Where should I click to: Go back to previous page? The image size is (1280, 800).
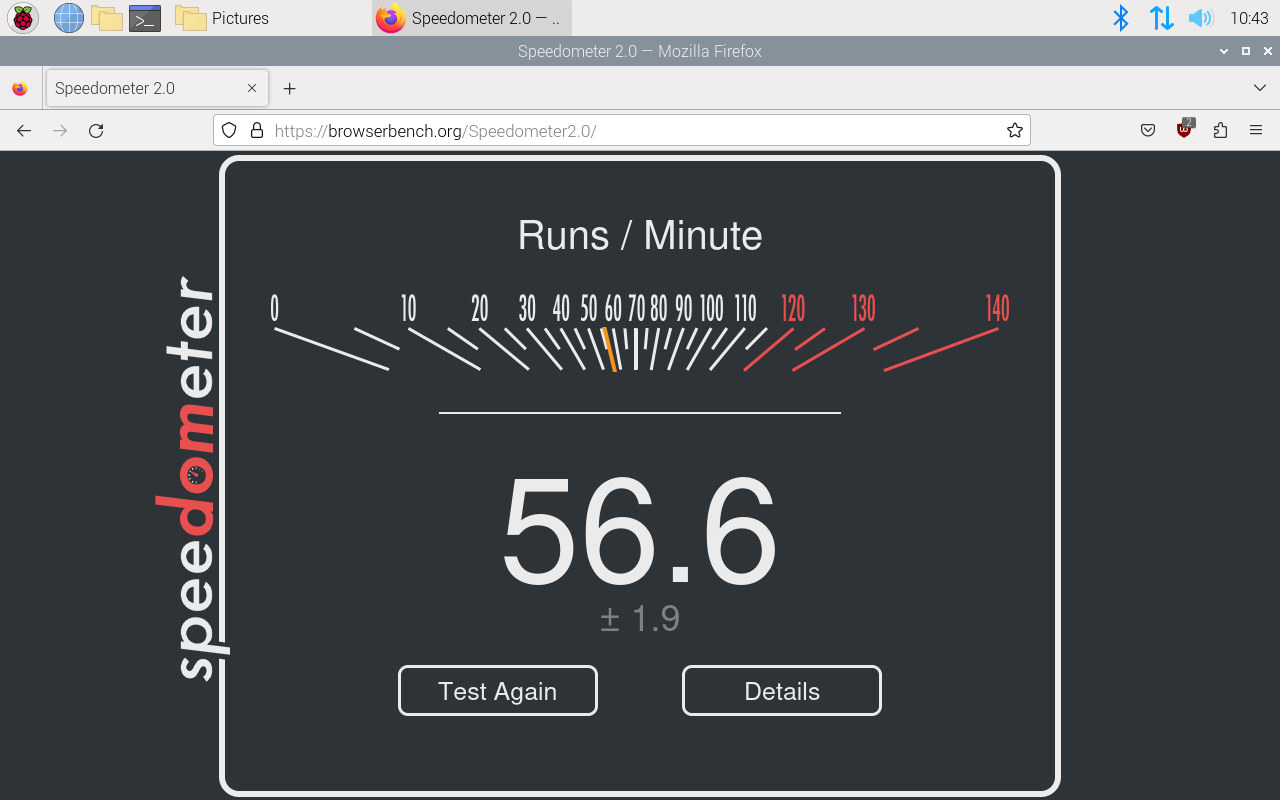pos(24,130)
